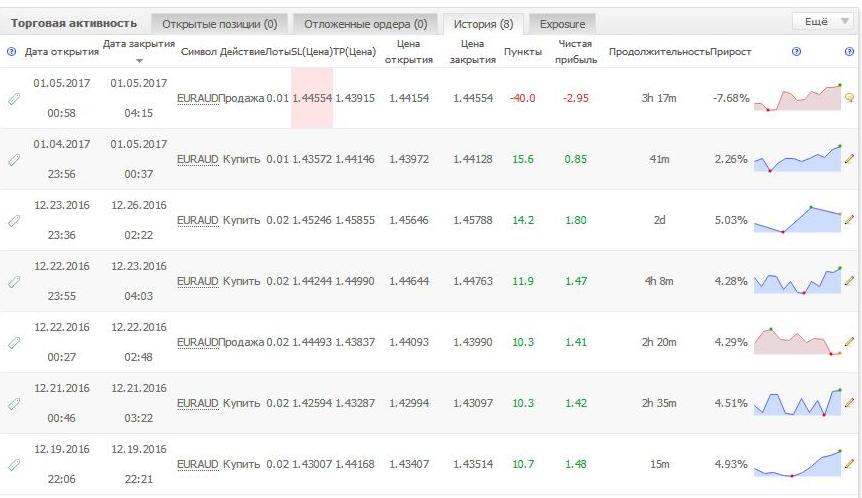The image size is (862, 498).
Task: Click clip icon of 01.04.2017 23:56 trade
Action: pos(14,160)
